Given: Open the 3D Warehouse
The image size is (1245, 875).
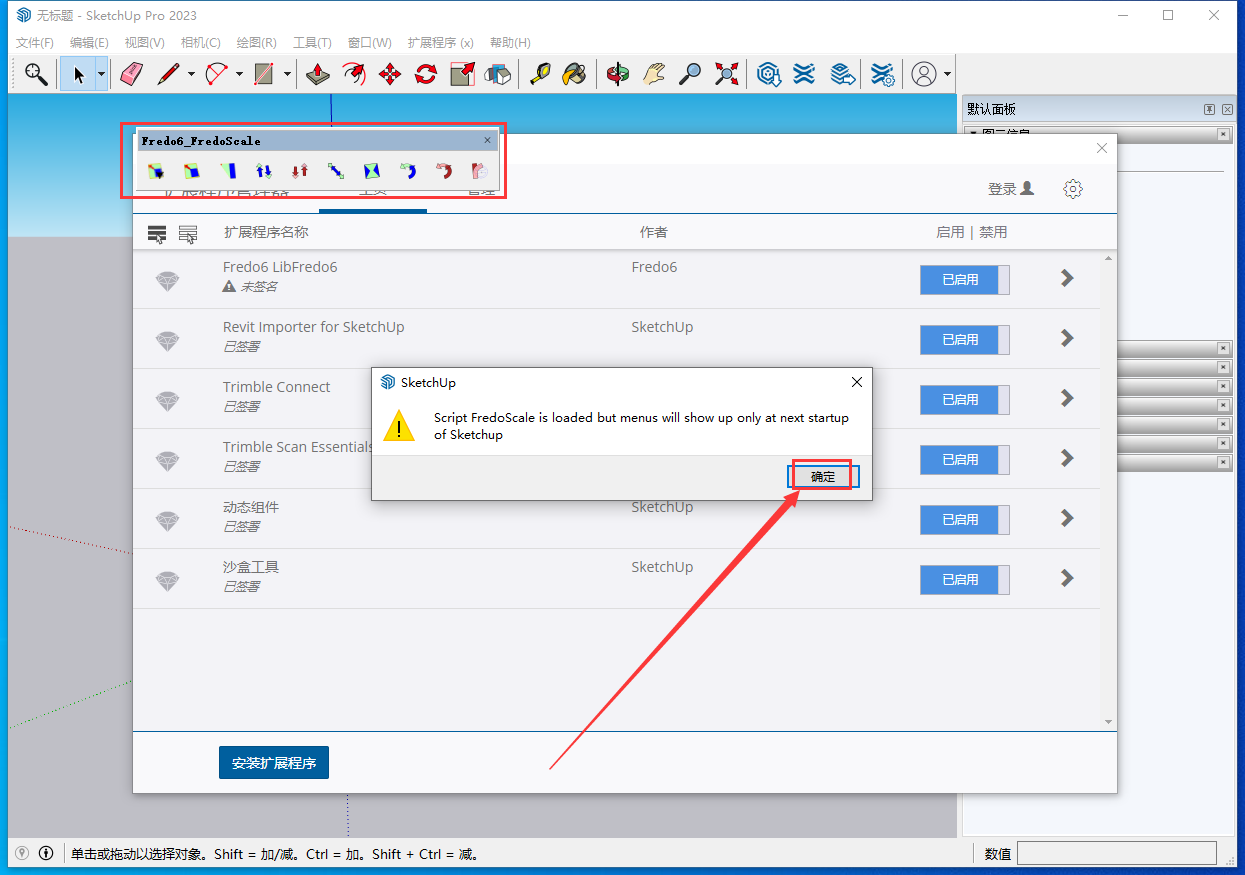Looking at the screenshot, I should point(768,74).
